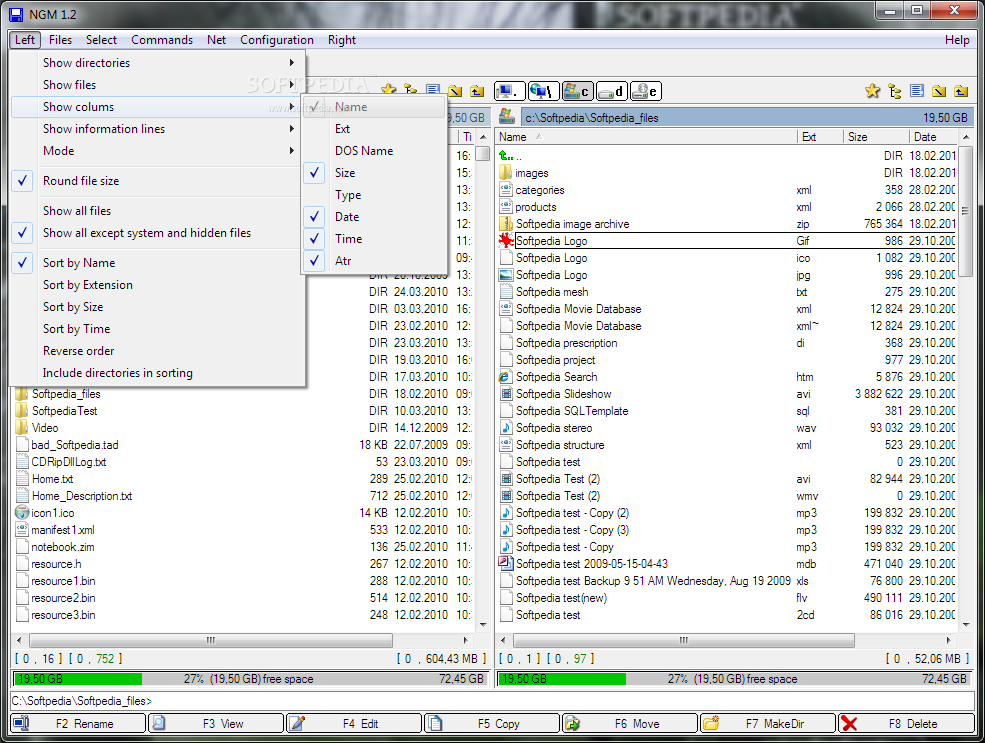Click the icon1.ico file icon
985x743 pixels.
pyautogui.click(x=22, y=513)
